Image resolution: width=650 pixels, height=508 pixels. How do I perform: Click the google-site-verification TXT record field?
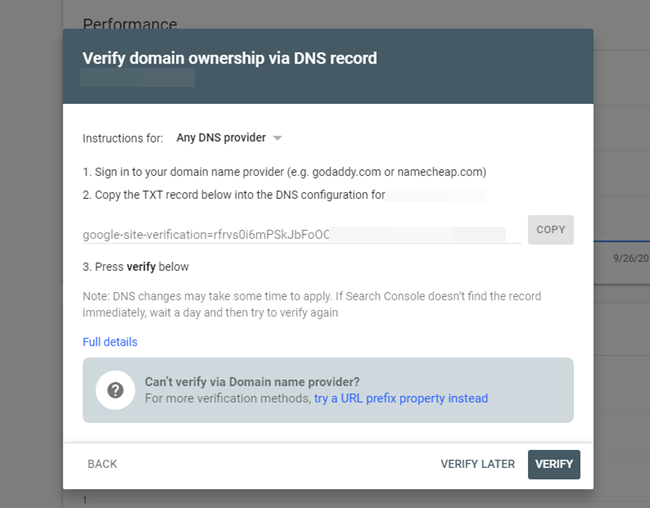(x=300, y=234)
